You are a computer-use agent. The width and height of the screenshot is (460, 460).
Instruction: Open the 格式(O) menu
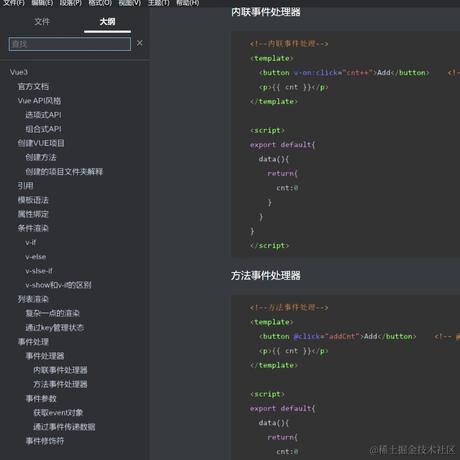point(100,3)
